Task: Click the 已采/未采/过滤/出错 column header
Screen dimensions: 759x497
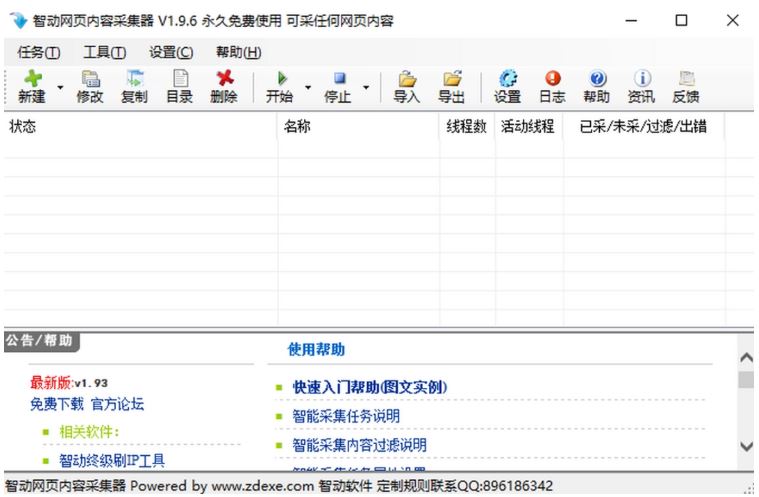Action: click(x=644, y=127)
